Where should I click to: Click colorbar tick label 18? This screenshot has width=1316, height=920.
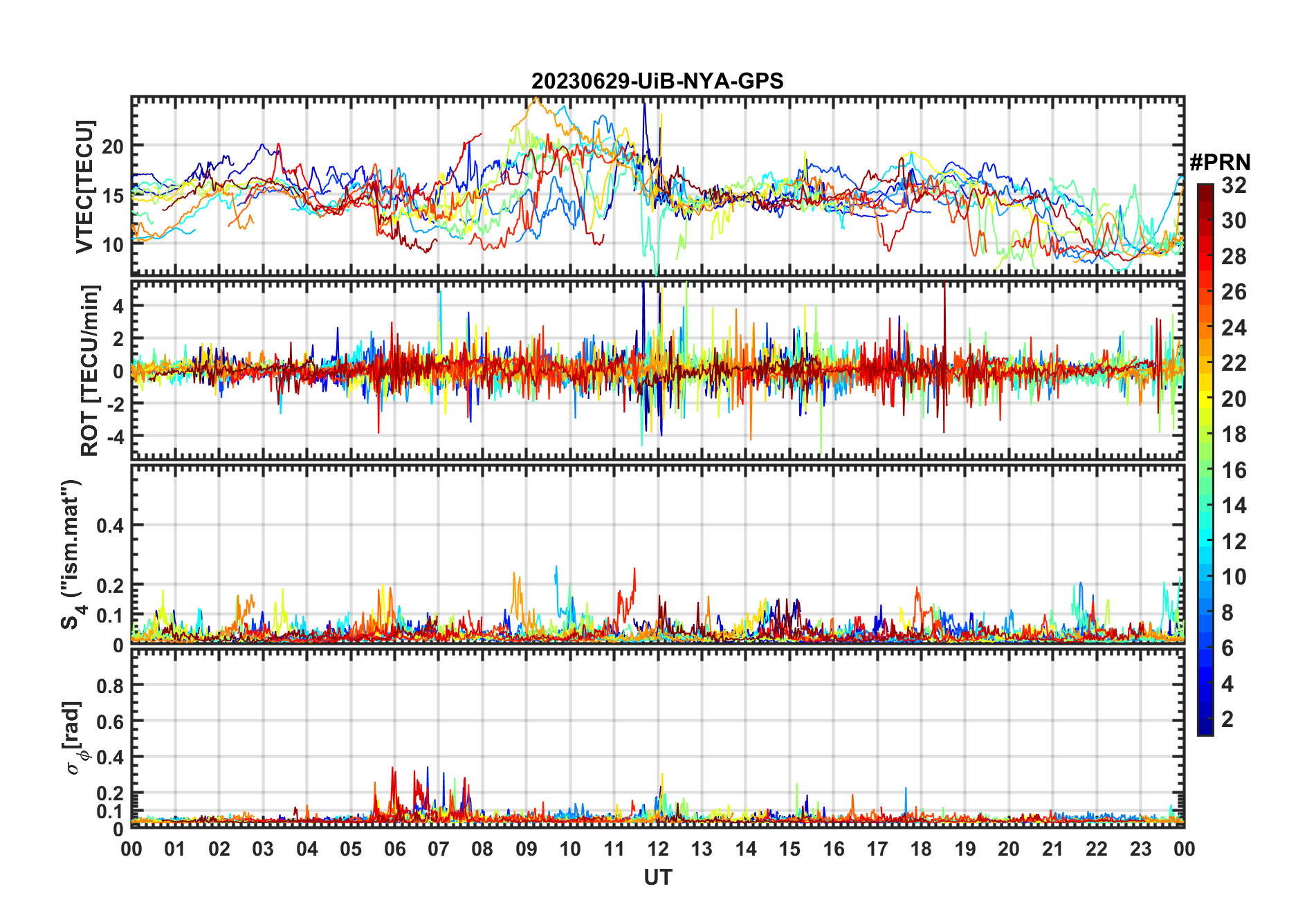(x=1234, y=434)
